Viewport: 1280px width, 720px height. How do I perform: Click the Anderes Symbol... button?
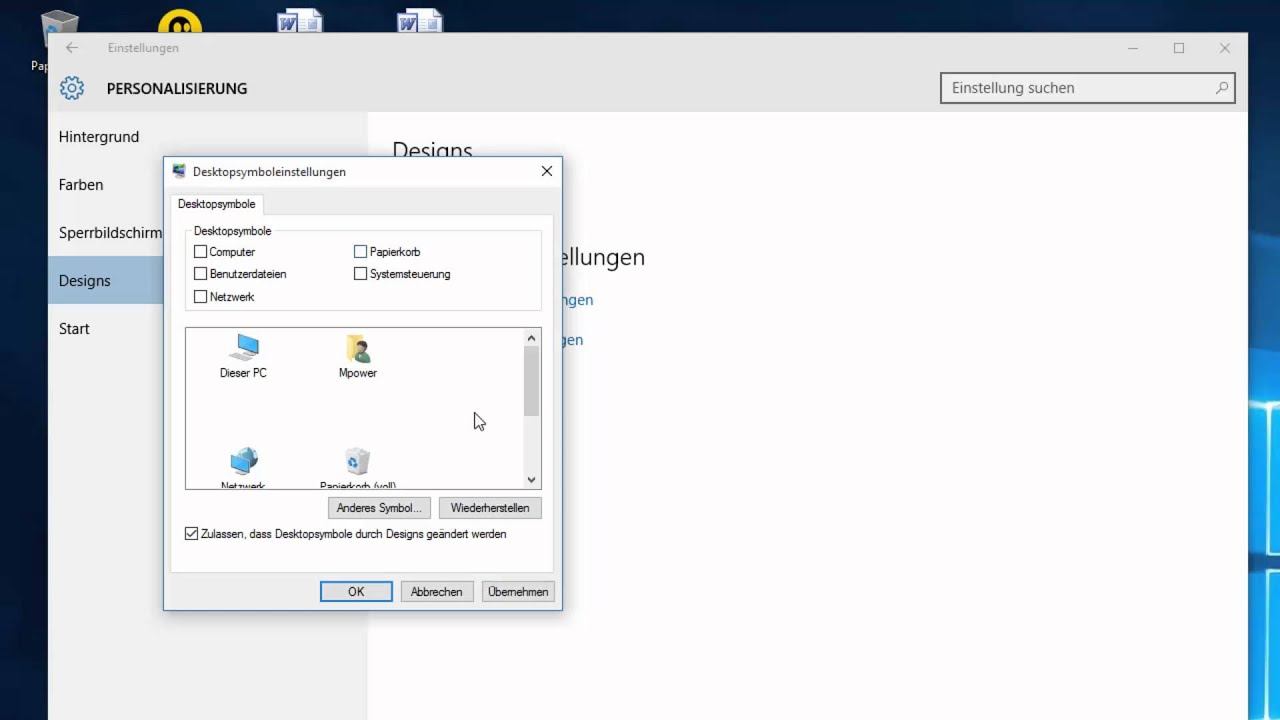(379, 508)
